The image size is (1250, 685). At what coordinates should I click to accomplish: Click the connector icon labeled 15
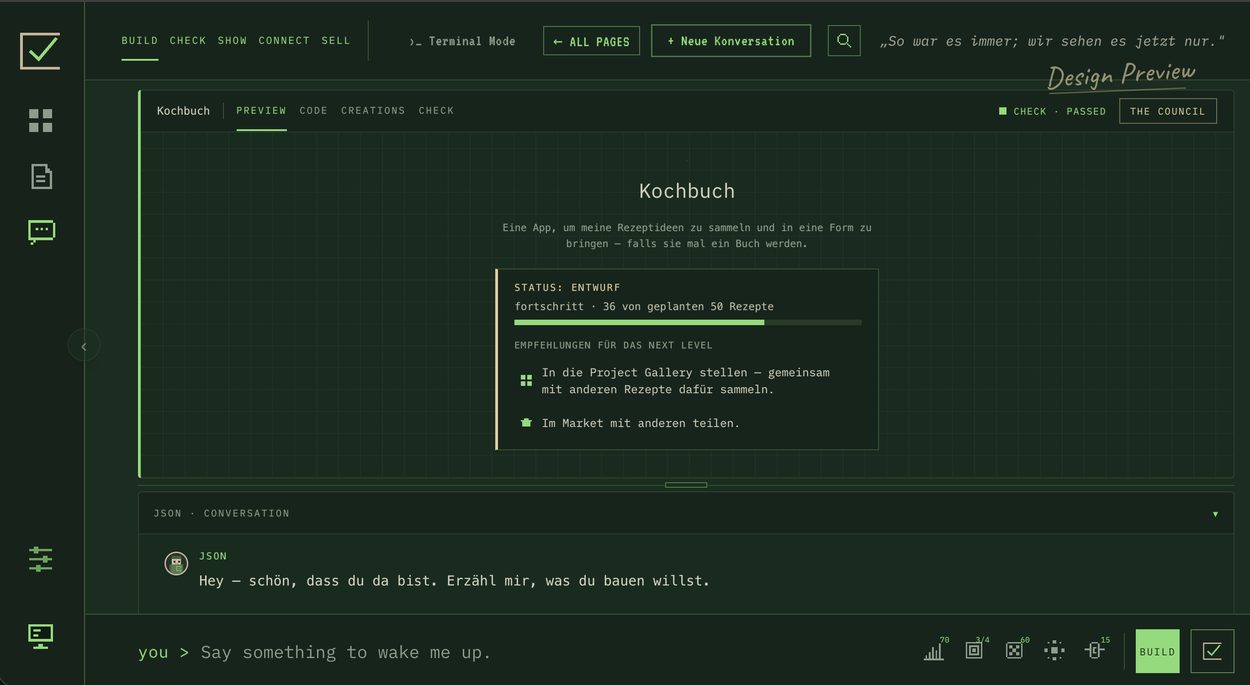coord(1094,651)
